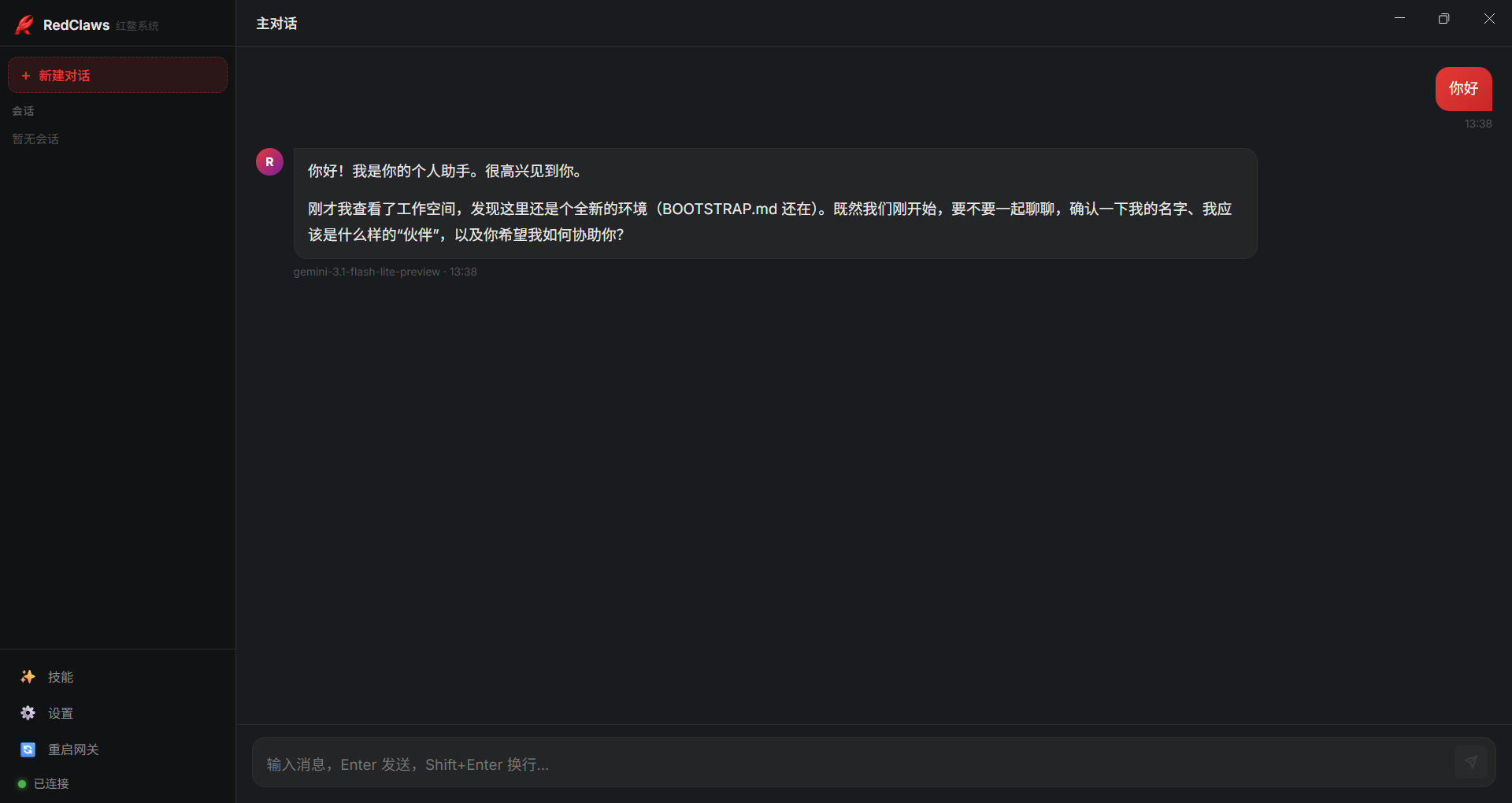
Task: Click the 主对话 title text
Action: point(276,24)
